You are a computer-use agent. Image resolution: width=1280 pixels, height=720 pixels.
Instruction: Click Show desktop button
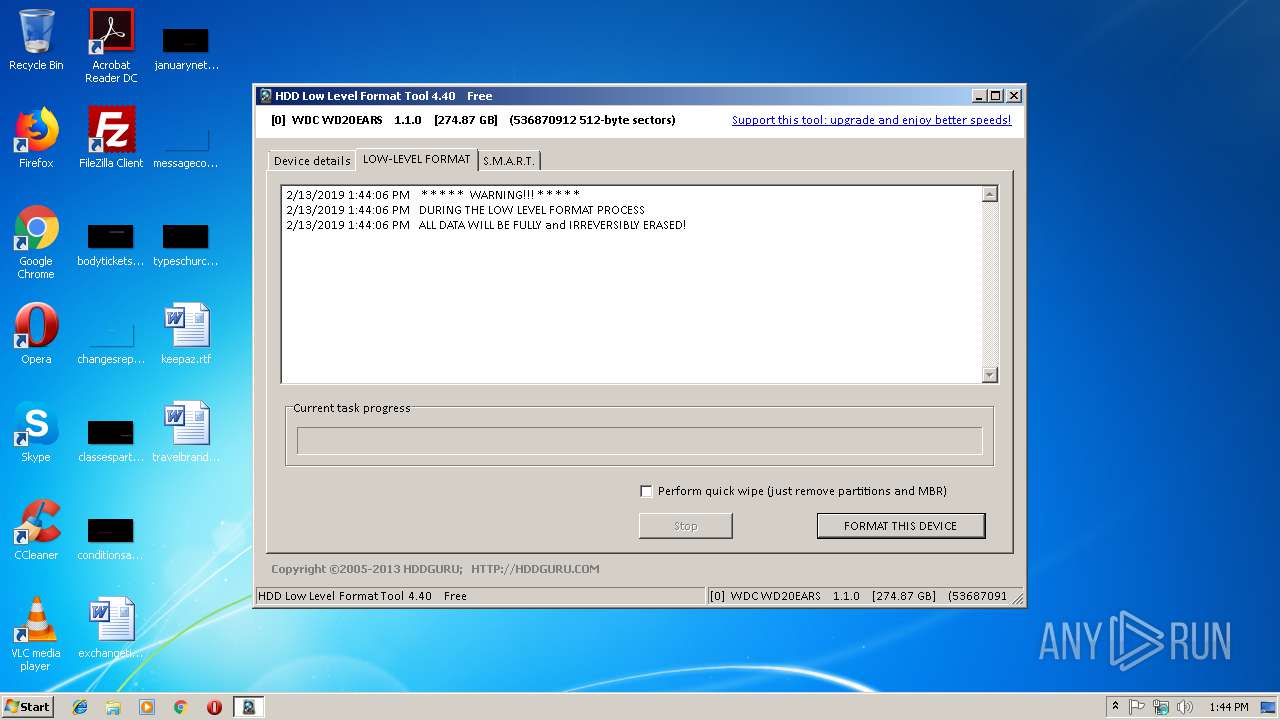click(x=1269, y=707)
